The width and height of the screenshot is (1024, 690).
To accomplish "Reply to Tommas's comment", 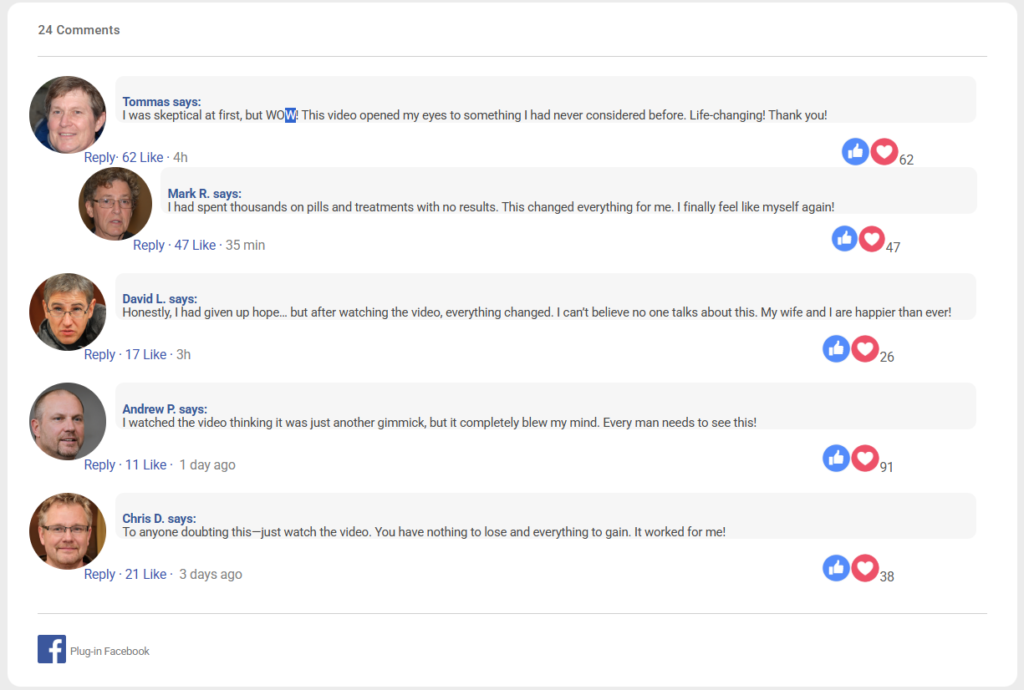I will 99,157.
